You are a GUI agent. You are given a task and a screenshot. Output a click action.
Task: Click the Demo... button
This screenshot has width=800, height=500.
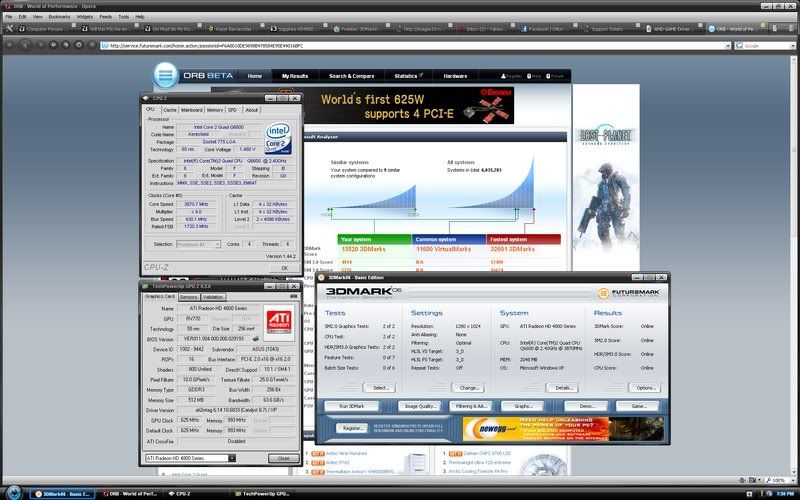pyautogui.click(x=586, y=407)
